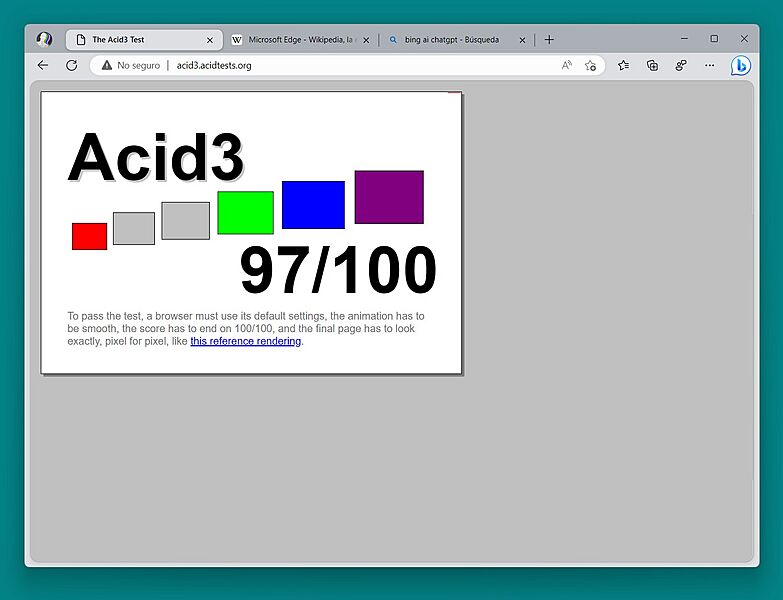Close the Microsoft Edge Wikipedia tab

pos(366,40)
